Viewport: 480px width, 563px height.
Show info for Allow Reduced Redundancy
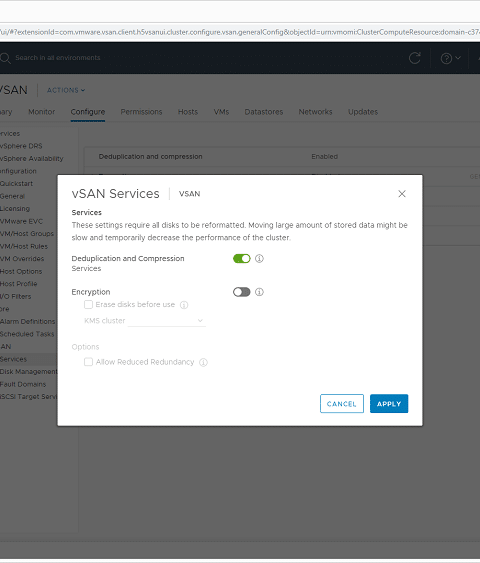click(x=203, y=362)
